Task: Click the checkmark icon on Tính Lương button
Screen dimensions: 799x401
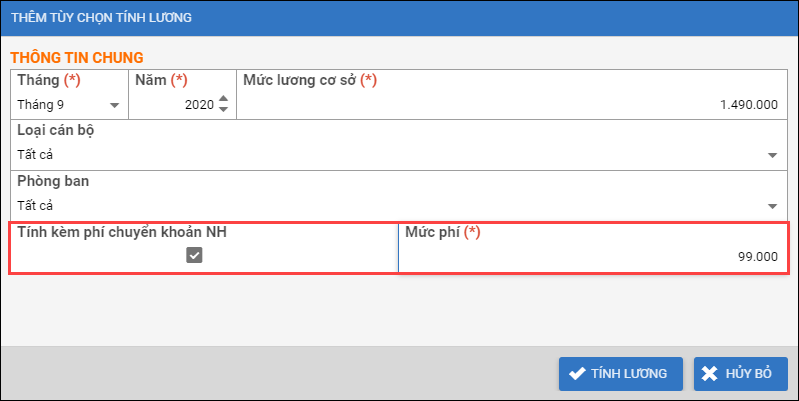Action: click(x=576, y=373)
